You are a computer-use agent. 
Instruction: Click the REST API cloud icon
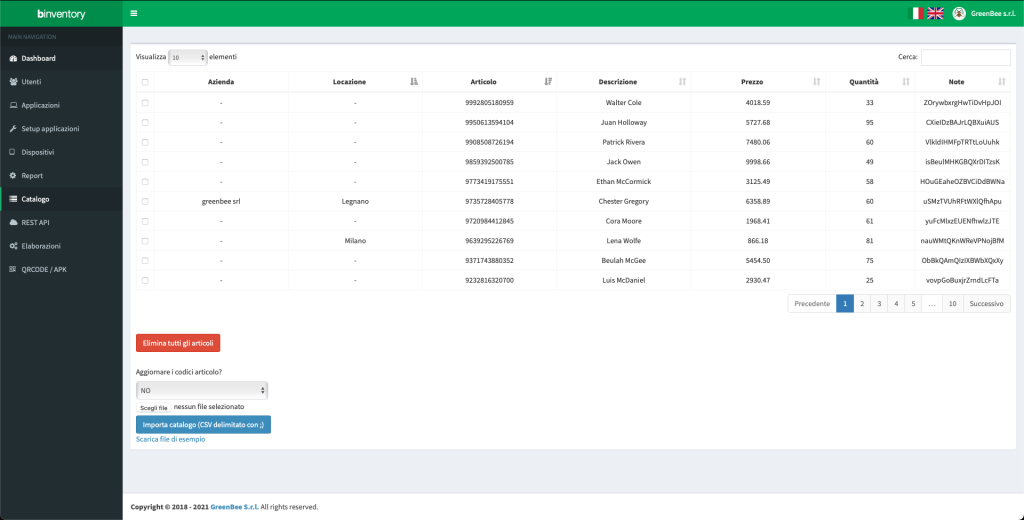pyautogui.click(x=12, y=223)
